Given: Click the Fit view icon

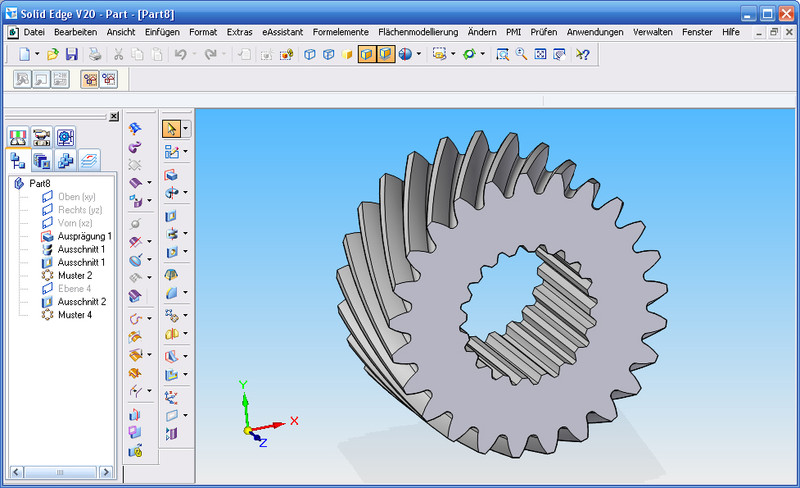Looking at the screenshot, I should click(x=540, y=54).
